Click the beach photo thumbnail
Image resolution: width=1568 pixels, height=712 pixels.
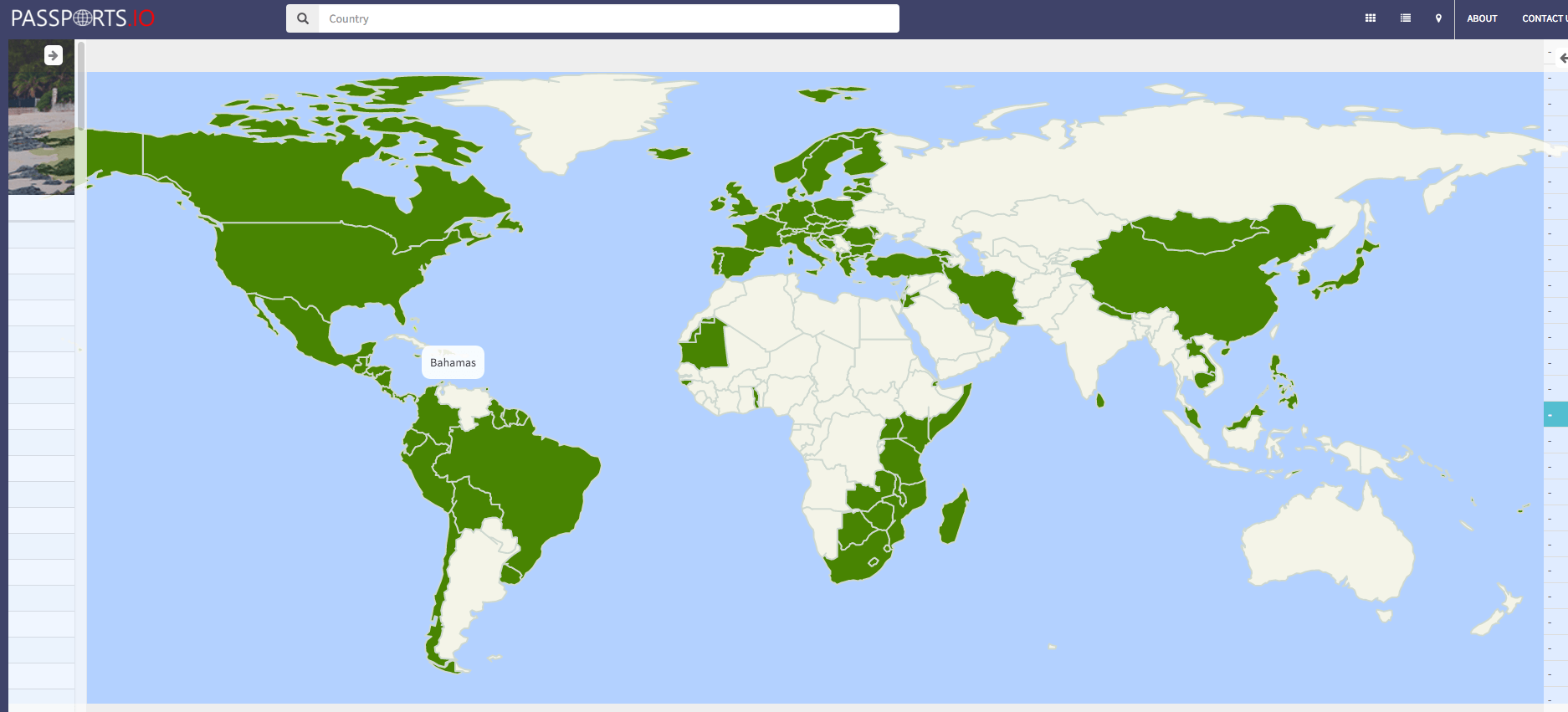tap(41, 117)
